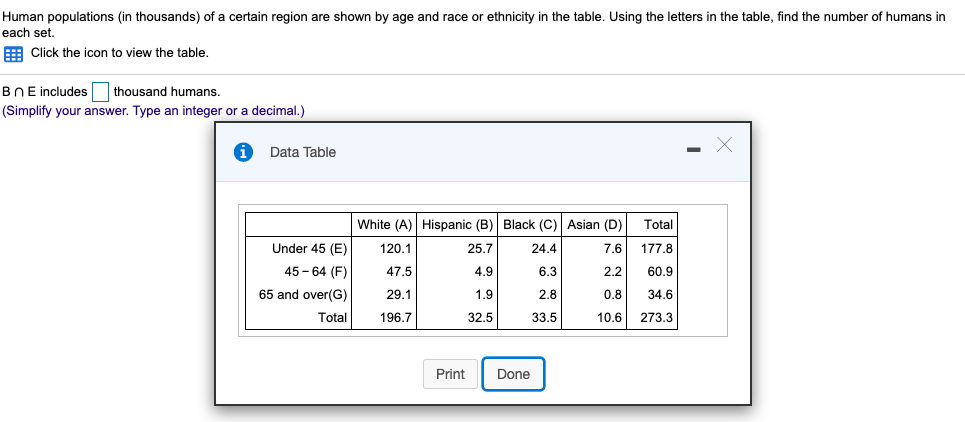Select the Hispanic (B) column header
The height and width of the screenshot is (422, 965).
(x=457, y=225)
